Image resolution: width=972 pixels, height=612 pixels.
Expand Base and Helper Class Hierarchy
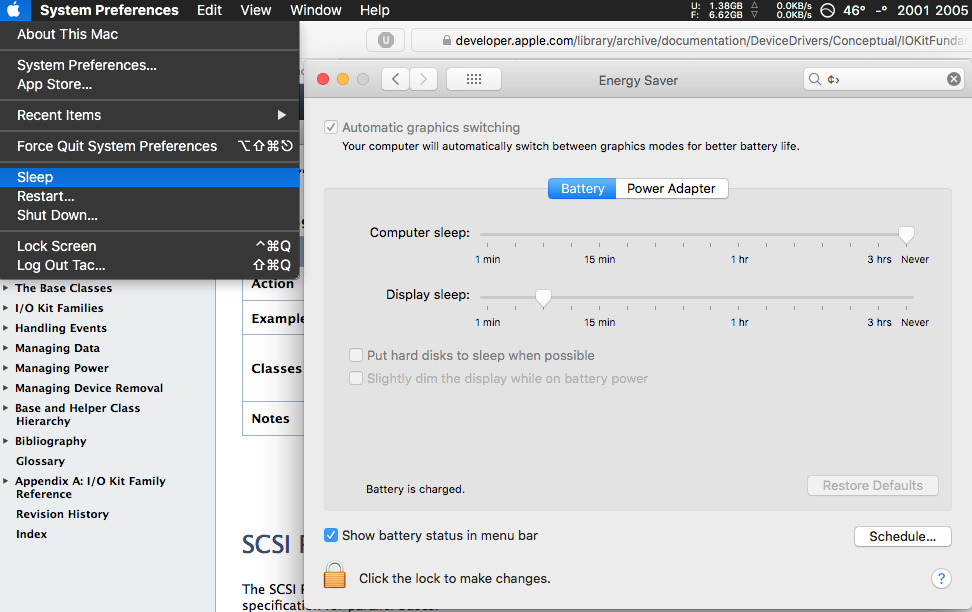[6, 407]
